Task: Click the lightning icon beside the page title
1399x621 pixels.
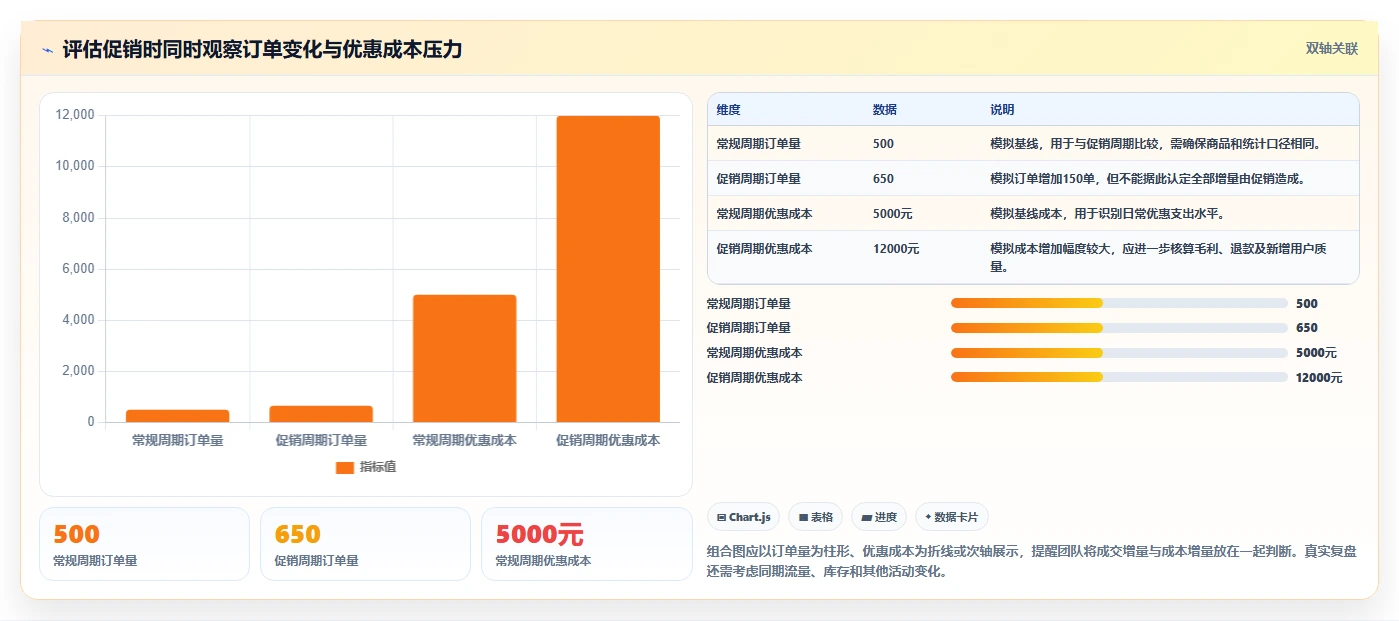Action: point(48,50)
